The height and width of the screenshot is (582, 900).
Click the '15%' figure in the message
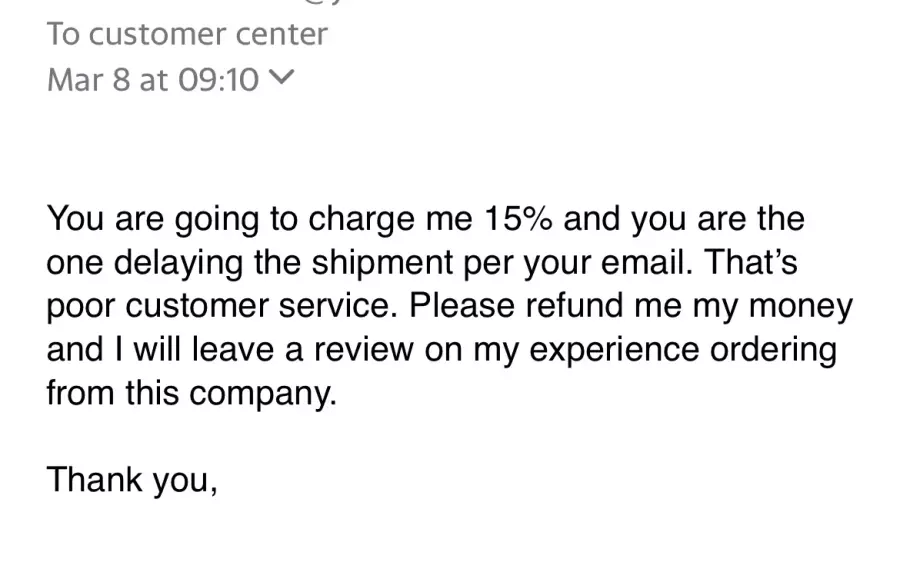(519, 219)
